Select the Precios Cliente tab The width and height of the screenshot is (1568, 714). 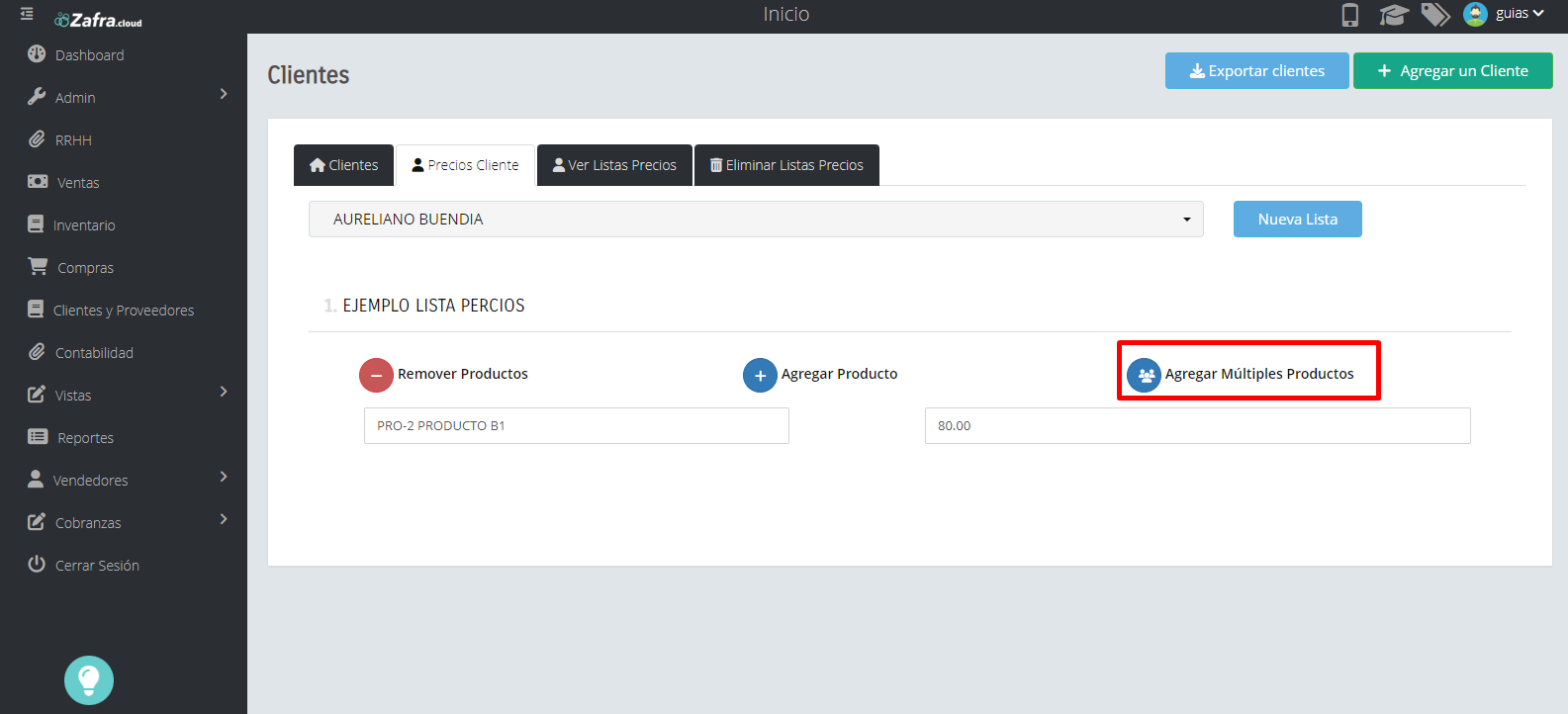pos(465,165)
